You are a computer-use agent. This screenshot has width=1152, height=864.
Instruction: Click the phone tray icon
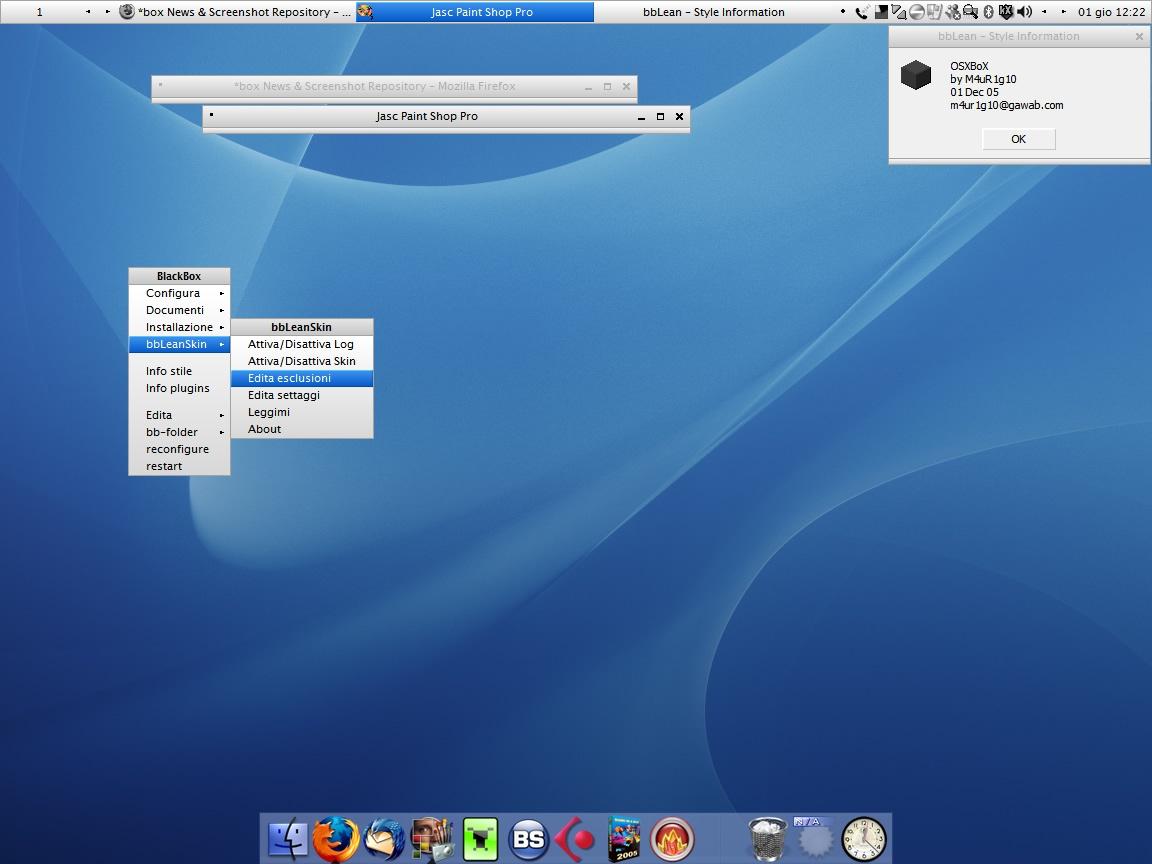point(861,12)
